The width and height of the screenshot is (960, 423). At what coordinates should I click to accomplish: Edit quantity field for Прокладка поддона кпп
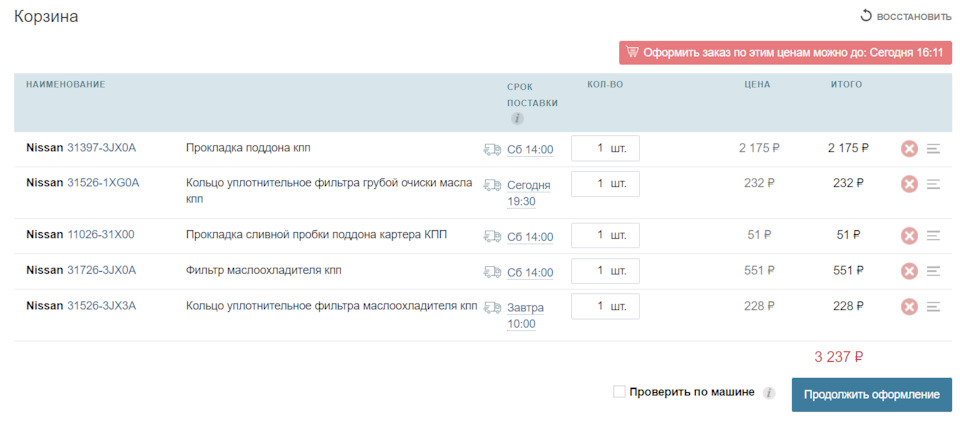pyautogui.click(x=604, y=148)
